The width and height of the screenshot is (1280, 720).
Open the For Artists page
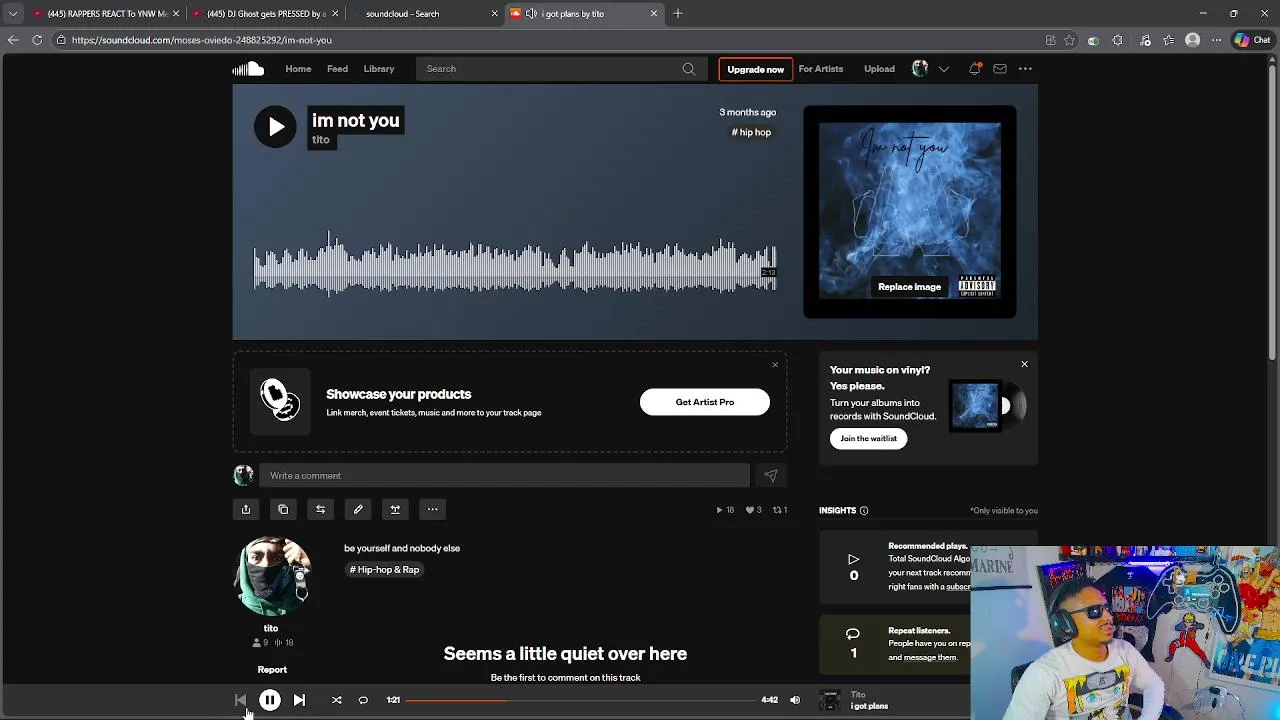(x=821, y=69)
